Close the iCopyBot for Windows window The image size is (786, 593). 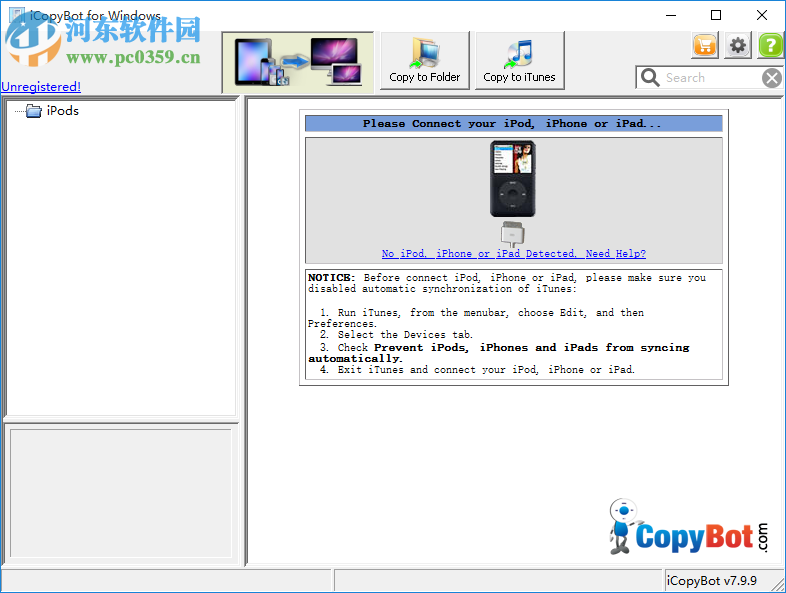coord(761,15)
